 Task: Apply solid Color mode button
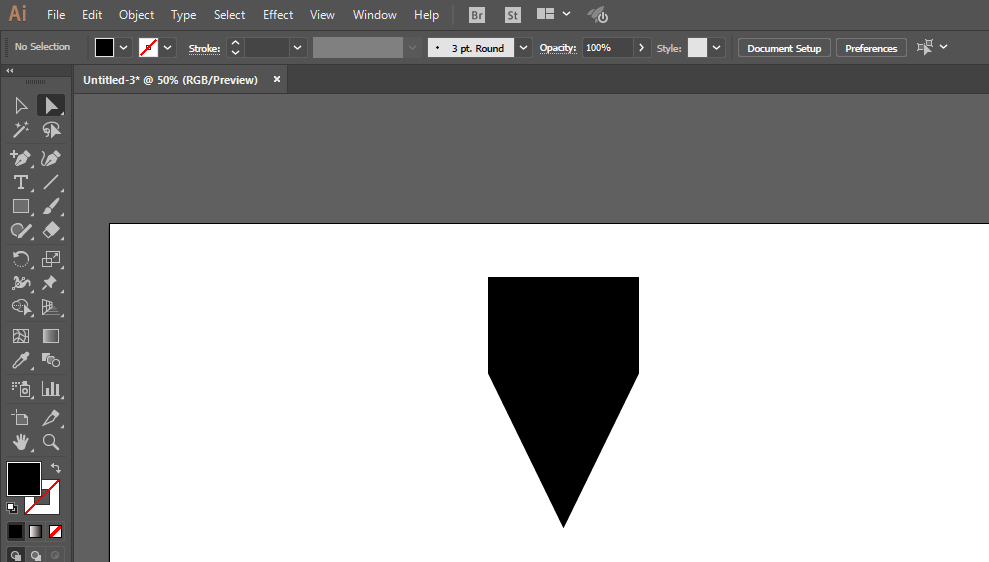15,532
